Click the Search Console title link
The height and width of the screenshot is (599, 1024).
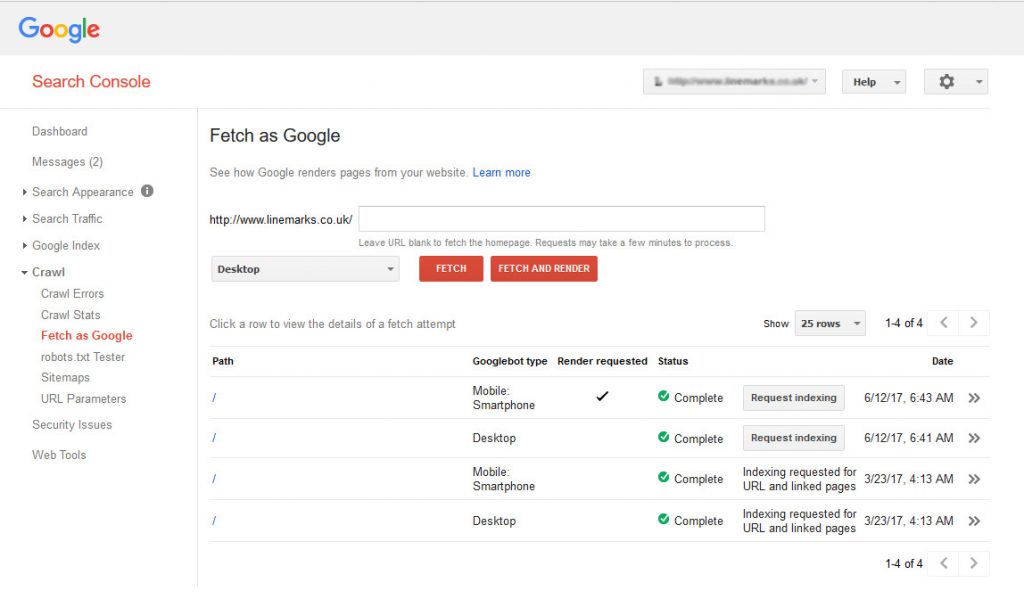tap(91, 82)
